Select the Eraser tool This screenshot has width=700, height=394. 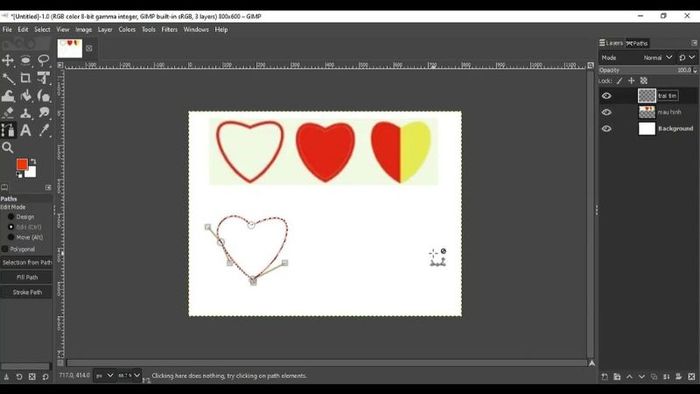pos(8,113)
